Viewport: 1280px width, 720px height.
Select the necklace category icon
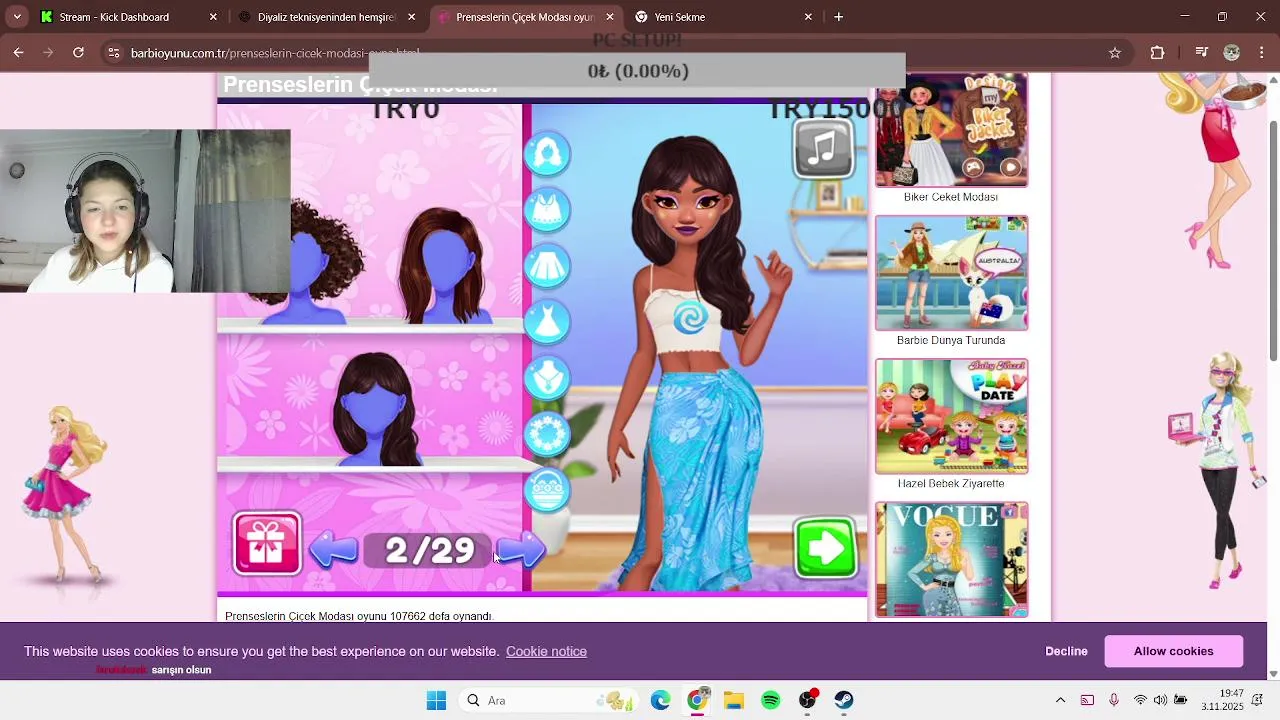pos(547,377)
